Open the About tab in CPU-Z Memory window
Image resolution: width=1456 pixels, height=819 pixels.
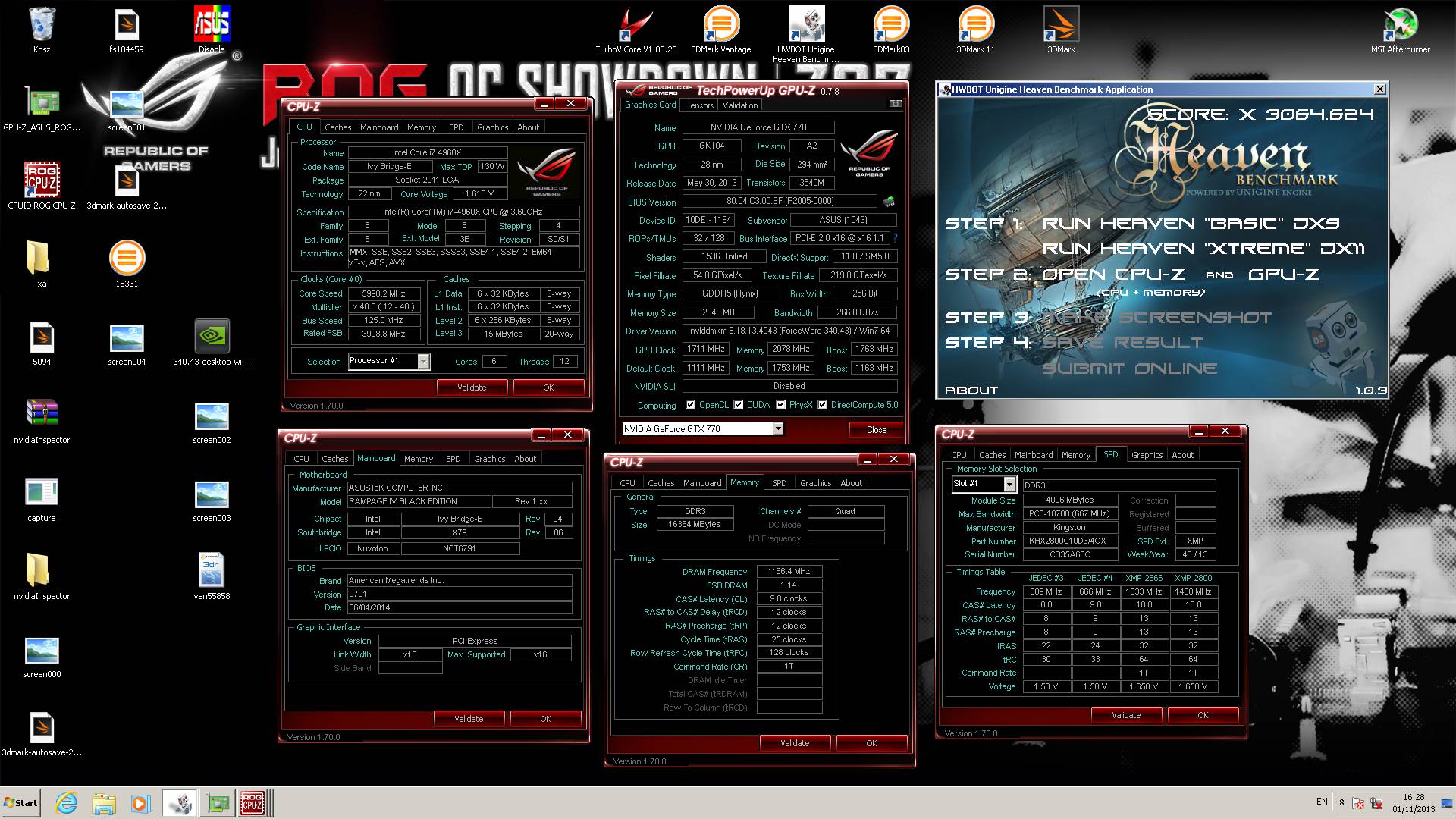point(851,483)
